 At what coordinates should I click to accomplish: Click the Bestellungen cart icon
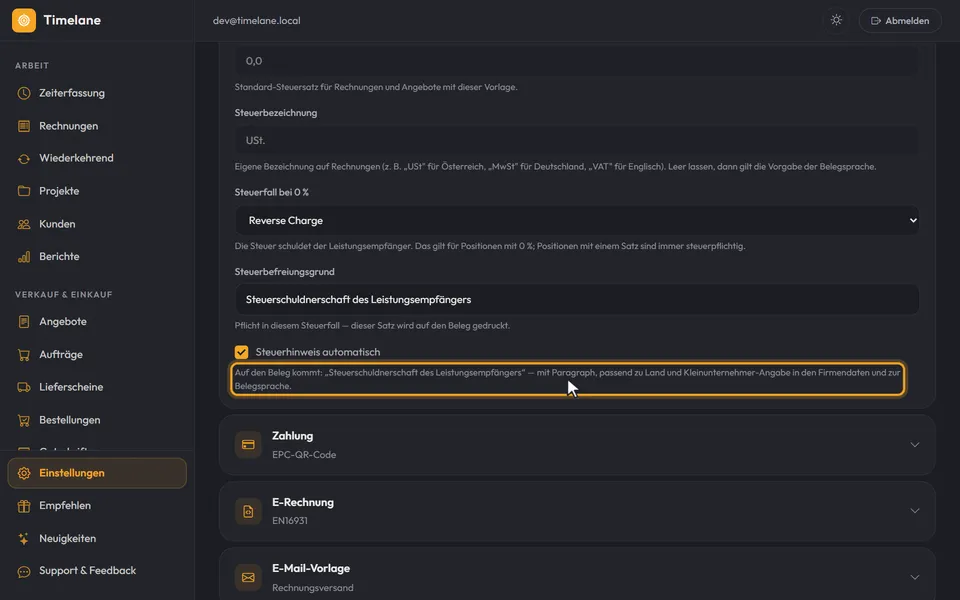click(x=24, y=420)
